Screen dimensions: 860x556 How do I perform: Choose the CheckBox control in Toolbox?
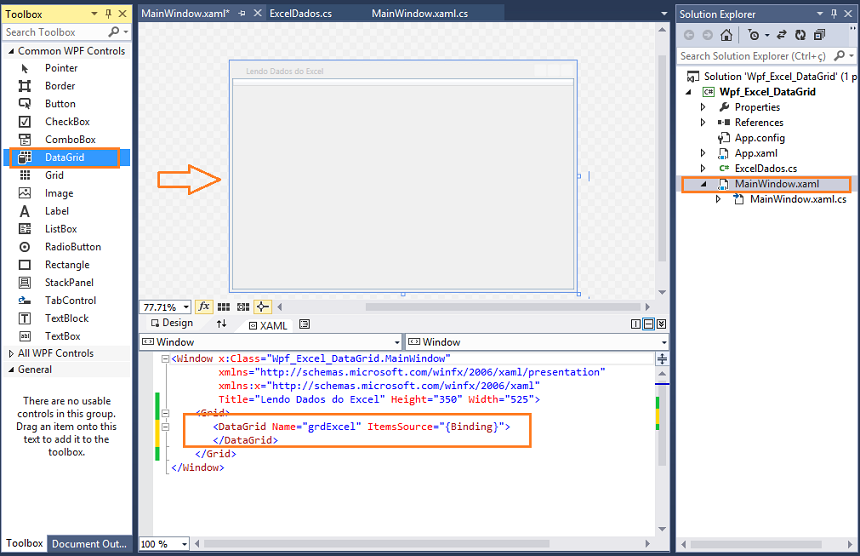[x=67, y=122]
